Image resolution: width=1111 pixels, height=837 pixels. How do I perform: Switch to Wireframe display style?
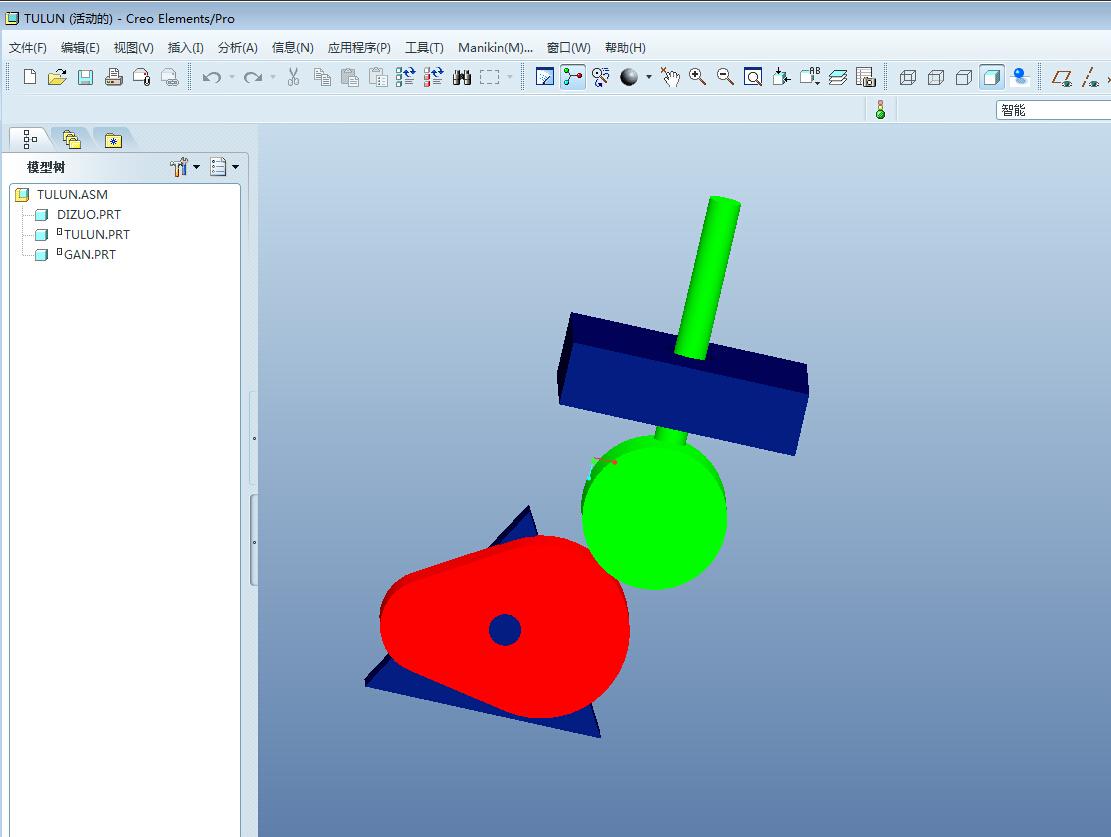pos(908,77)
